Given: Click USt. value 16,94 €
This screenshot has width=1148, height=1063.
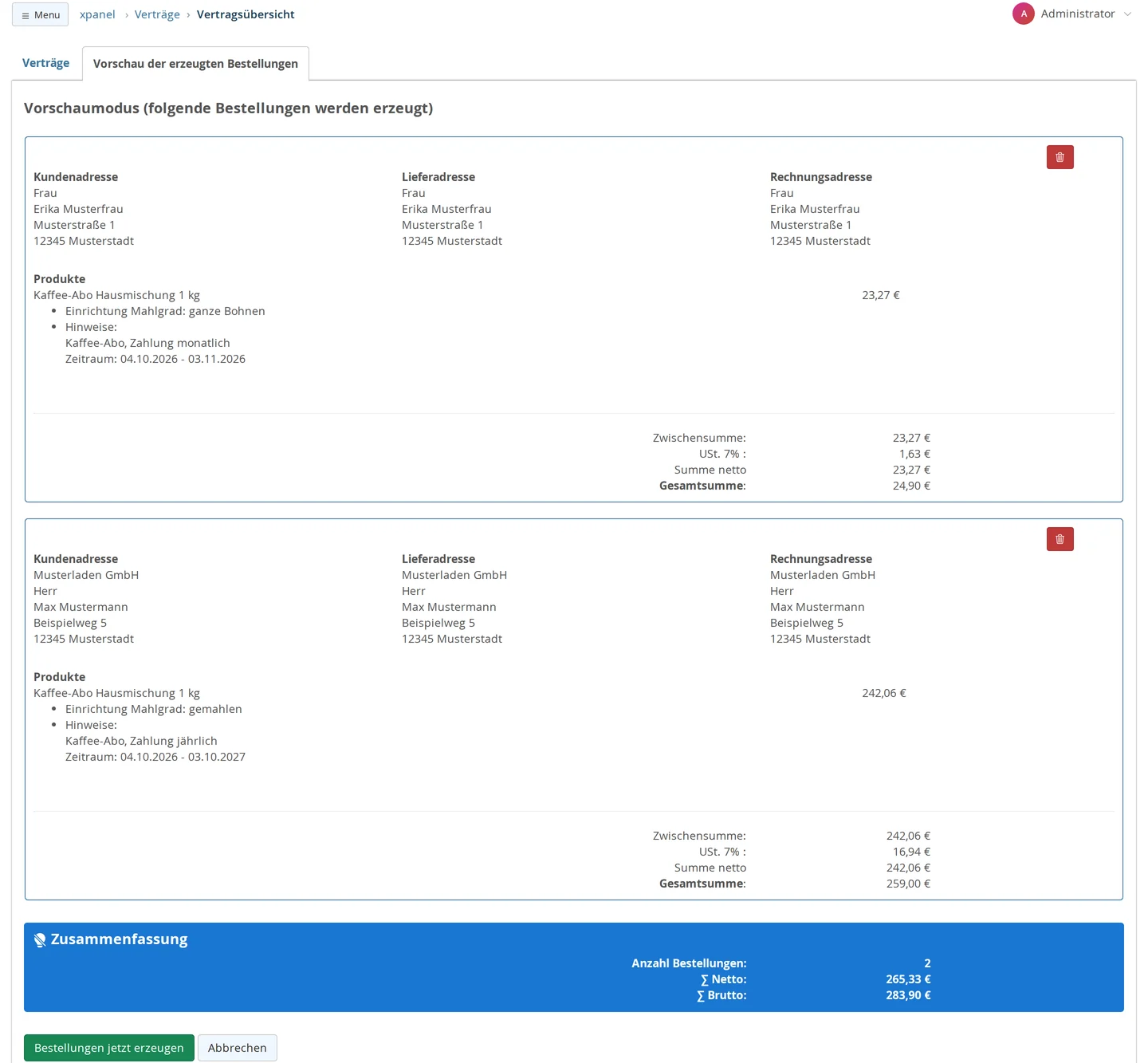Looking at the screenshot, I should pos(911,852).
